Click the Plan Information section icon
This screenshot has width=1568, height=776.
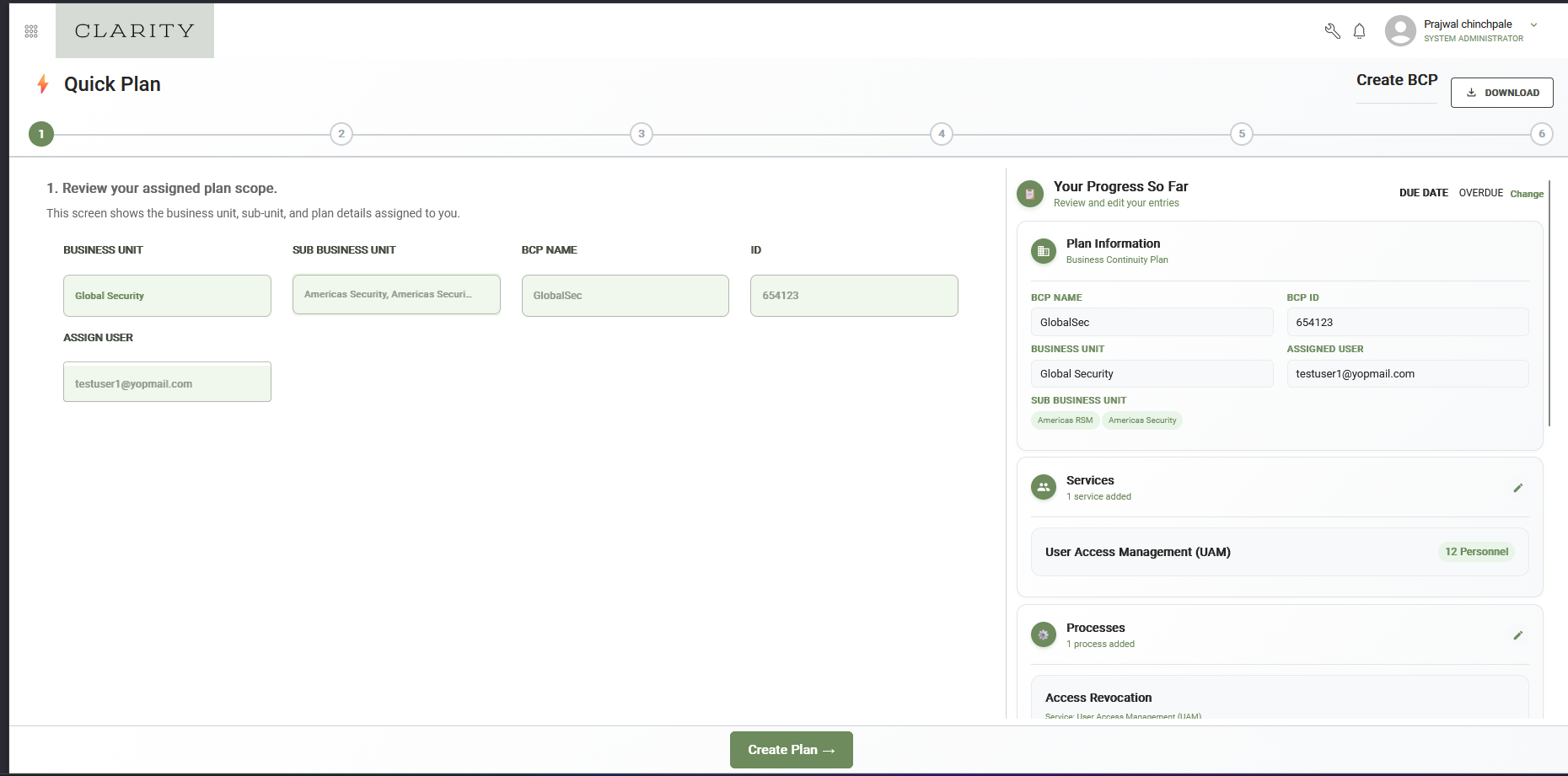tap(1044, 251)
